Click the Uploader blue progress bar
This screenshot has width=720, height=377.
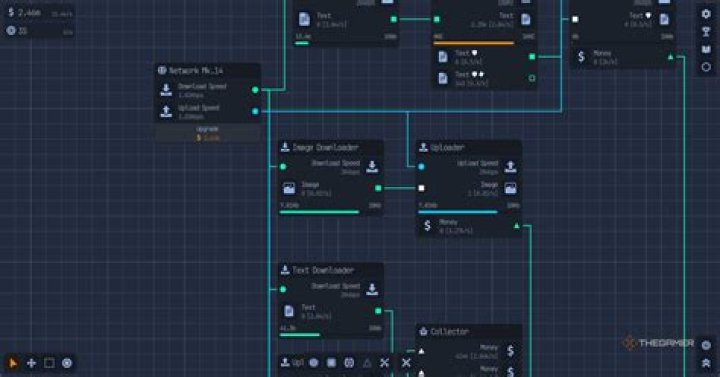click(x=458, y=212)
